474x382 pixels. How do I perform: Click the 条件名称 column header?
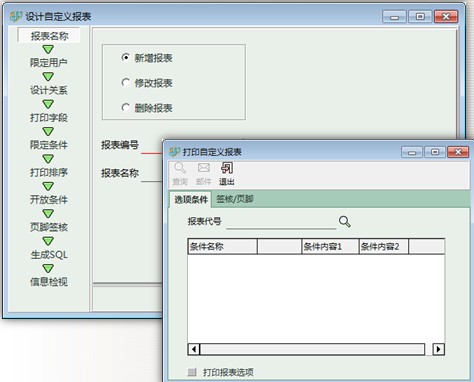(223, 246)
